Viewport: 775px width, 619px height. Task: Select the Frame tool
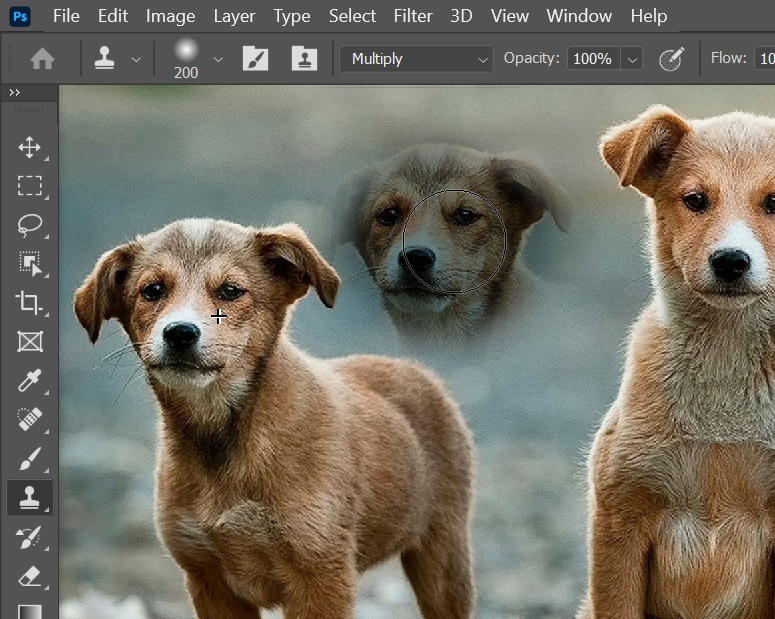(30, 342)
